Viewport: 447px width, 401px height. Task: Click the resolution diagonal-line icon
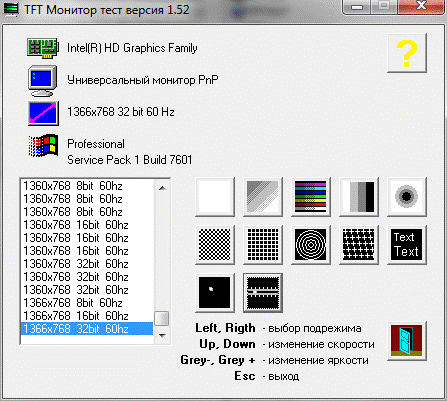pyautogui.click(x=44, y=113)
